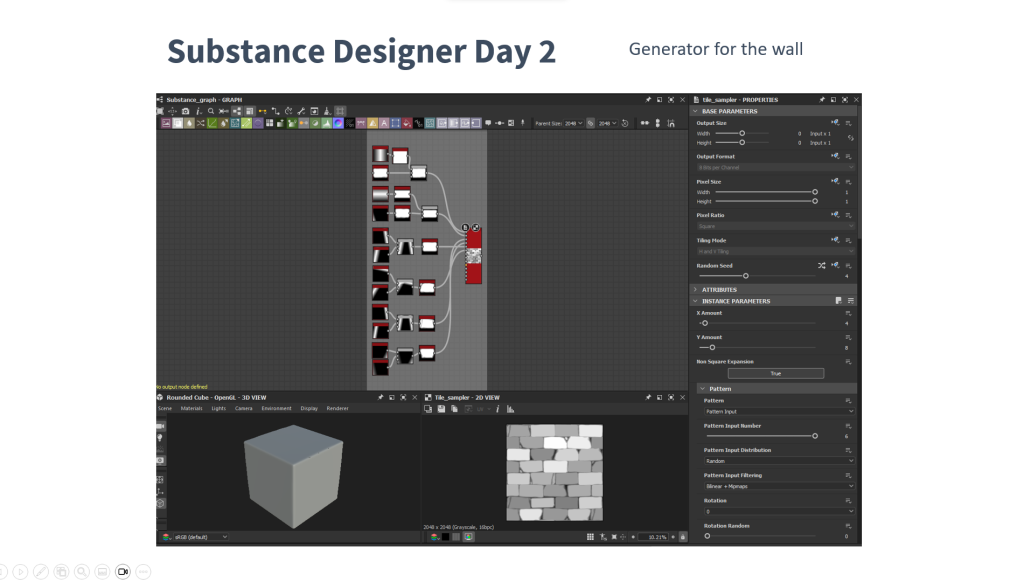Open the Environment menu in 3D view

click(276, 408)
